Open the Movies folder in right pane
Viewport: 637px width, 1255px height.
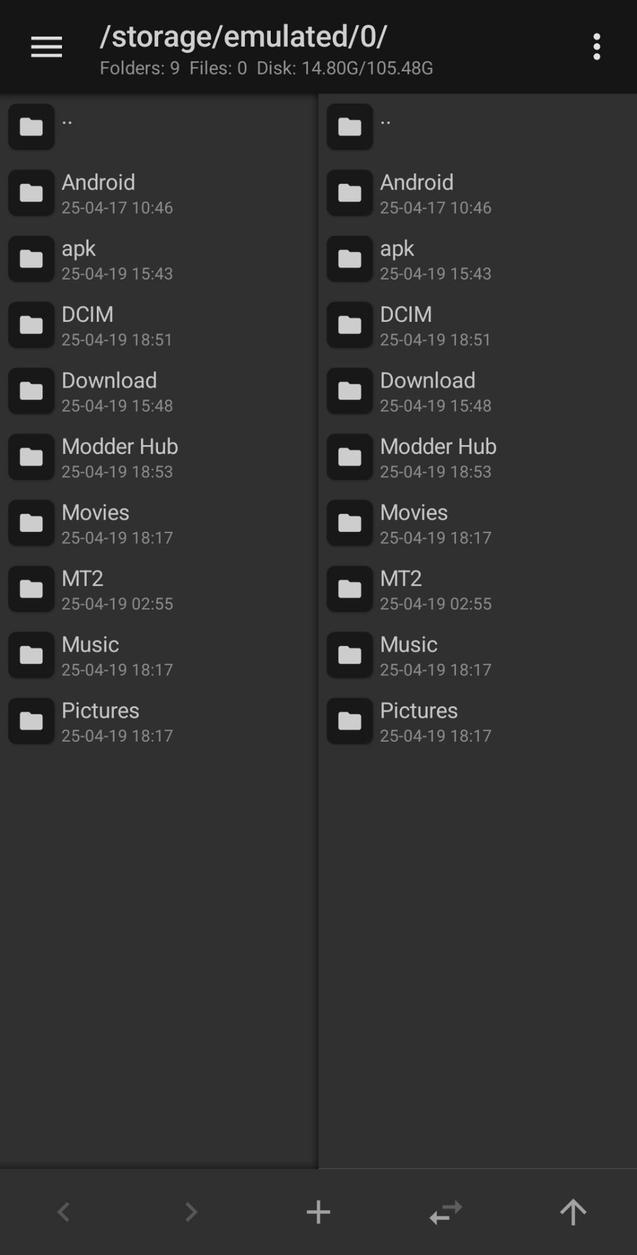click(x=413, y=523)
